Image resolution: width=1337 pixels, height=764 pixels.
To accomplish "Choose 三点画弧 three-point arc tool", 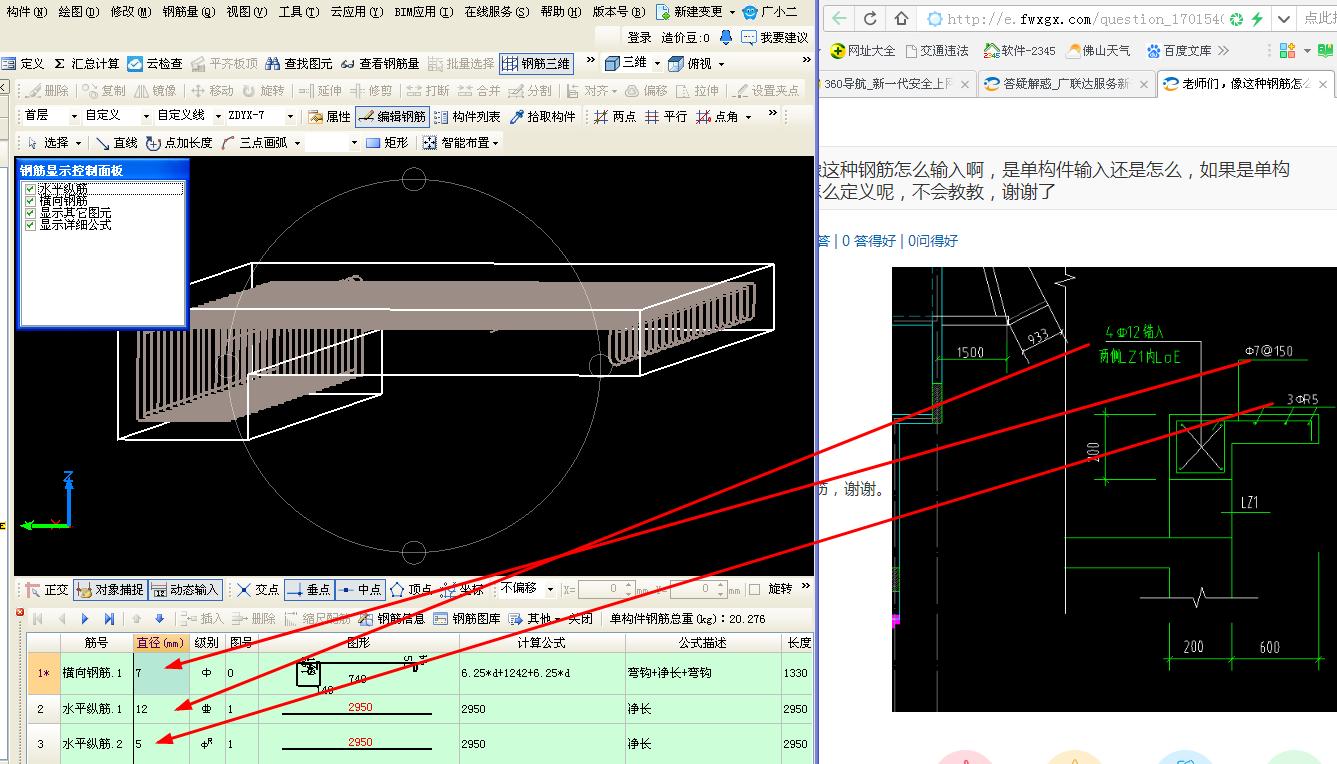I will click(256, 143).
